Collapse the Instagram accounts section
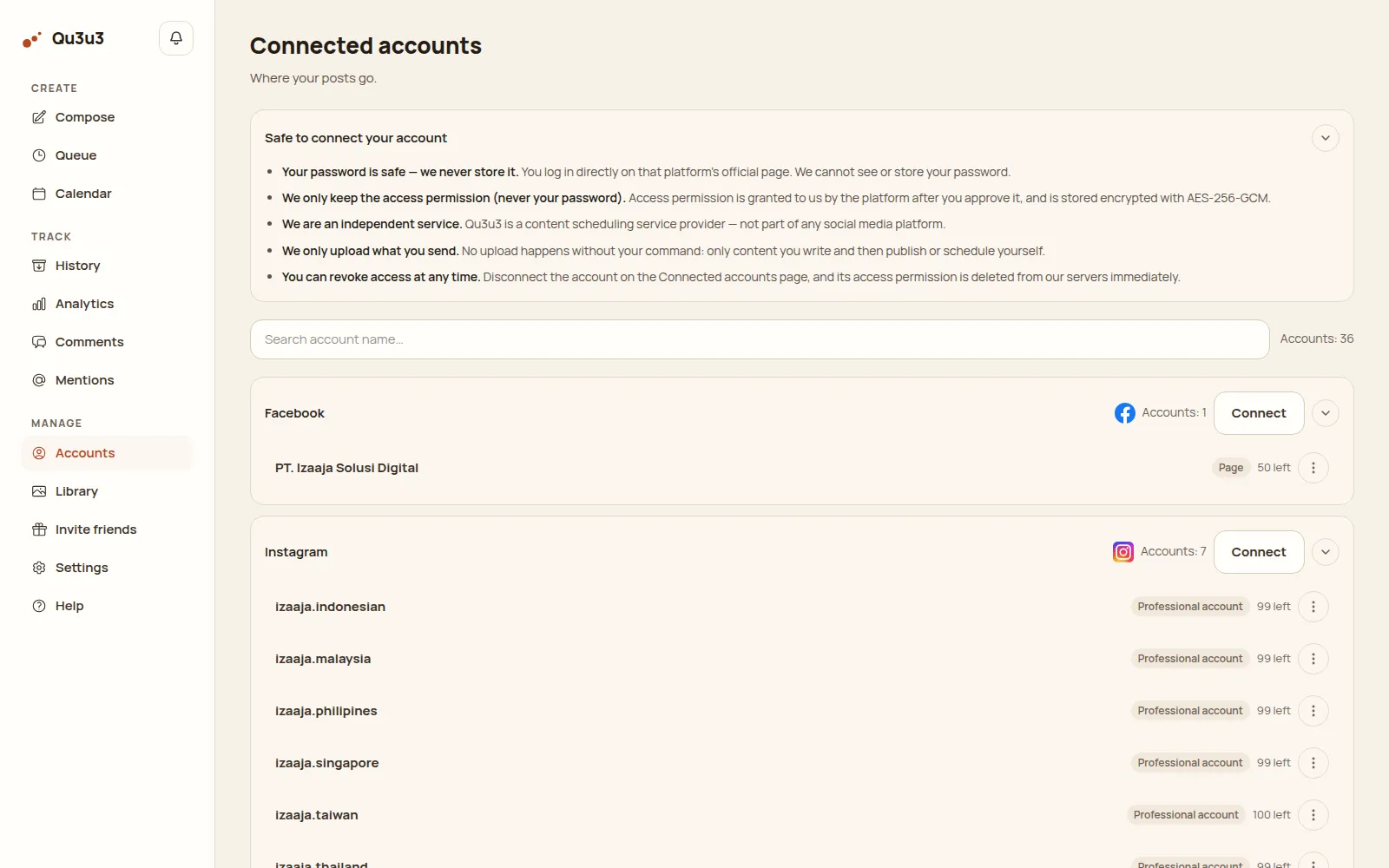Image resolution: width=1389 pixels, height=868 pixels. coord(1326,552)
